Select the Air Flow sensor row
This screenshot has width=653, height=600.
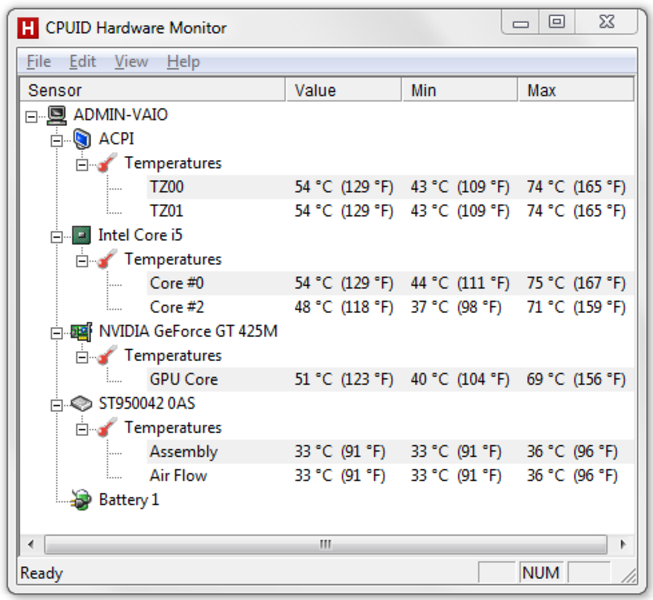tap(390, 476)
